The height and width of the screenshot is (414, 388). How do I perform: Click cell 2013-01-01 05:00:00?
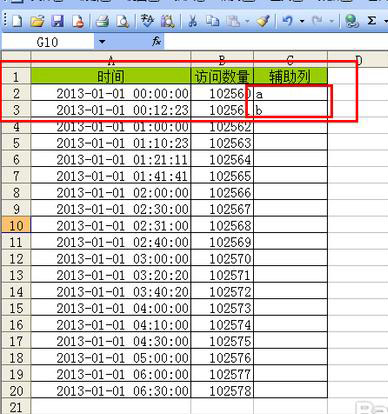pos(111,358)
